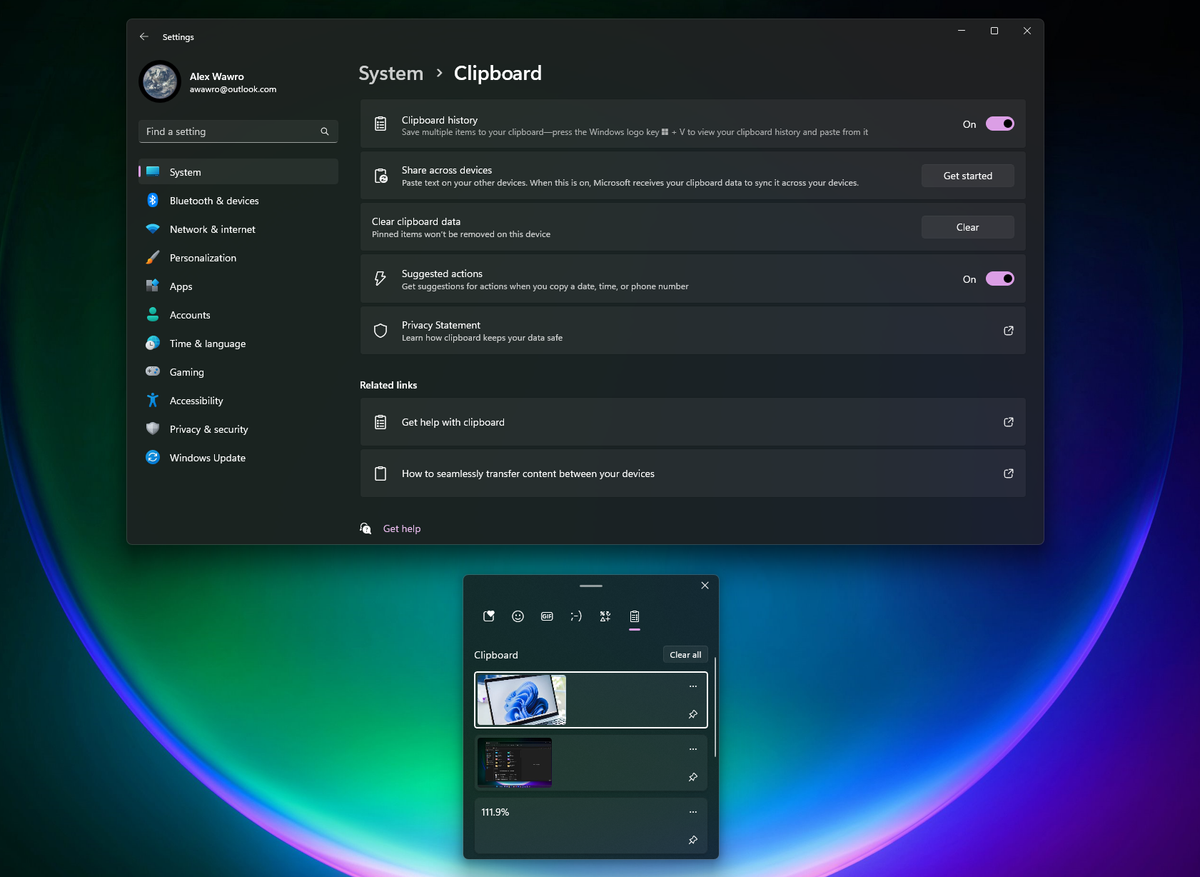Image resolution: width=1200 pixels, height=877 pixels.
Task: Click the Privacy & security shield icon
Action: (152, 429)
